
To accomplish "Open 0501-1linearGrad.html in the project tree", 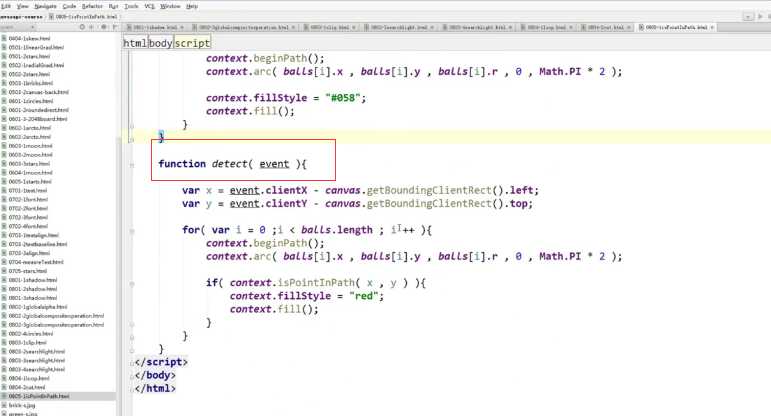I will pos(36,47).
